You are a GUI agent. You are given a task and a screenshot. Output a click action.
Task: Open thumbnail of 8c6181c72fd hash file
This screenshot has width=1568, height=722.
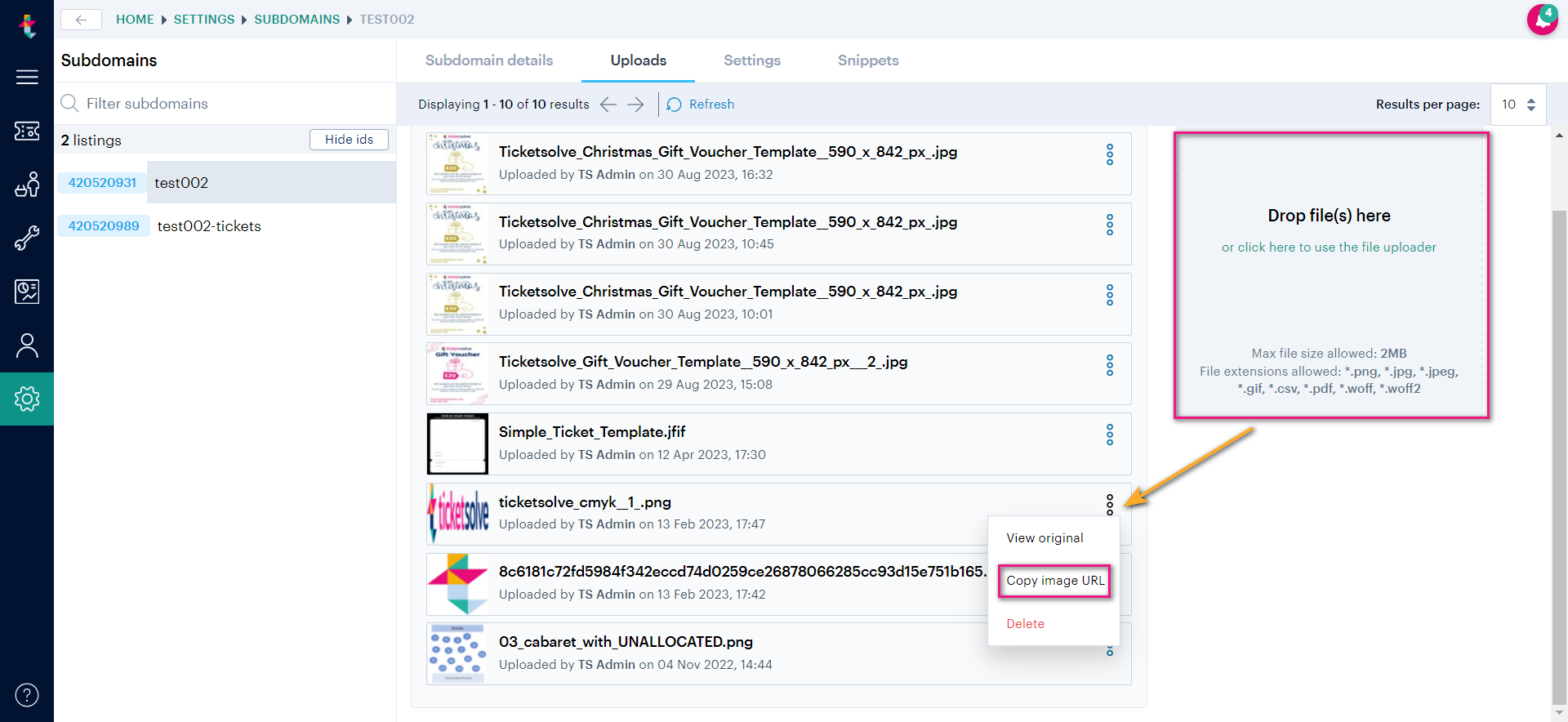pos(457,584)
